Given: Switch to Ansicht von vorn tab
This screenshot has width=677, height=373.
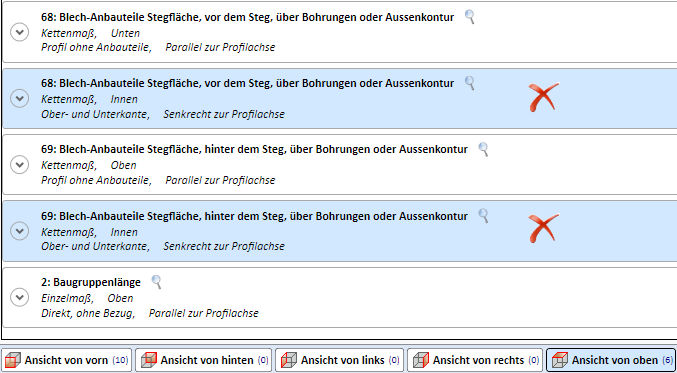Looking at the screenshot, I should point(66,360).
